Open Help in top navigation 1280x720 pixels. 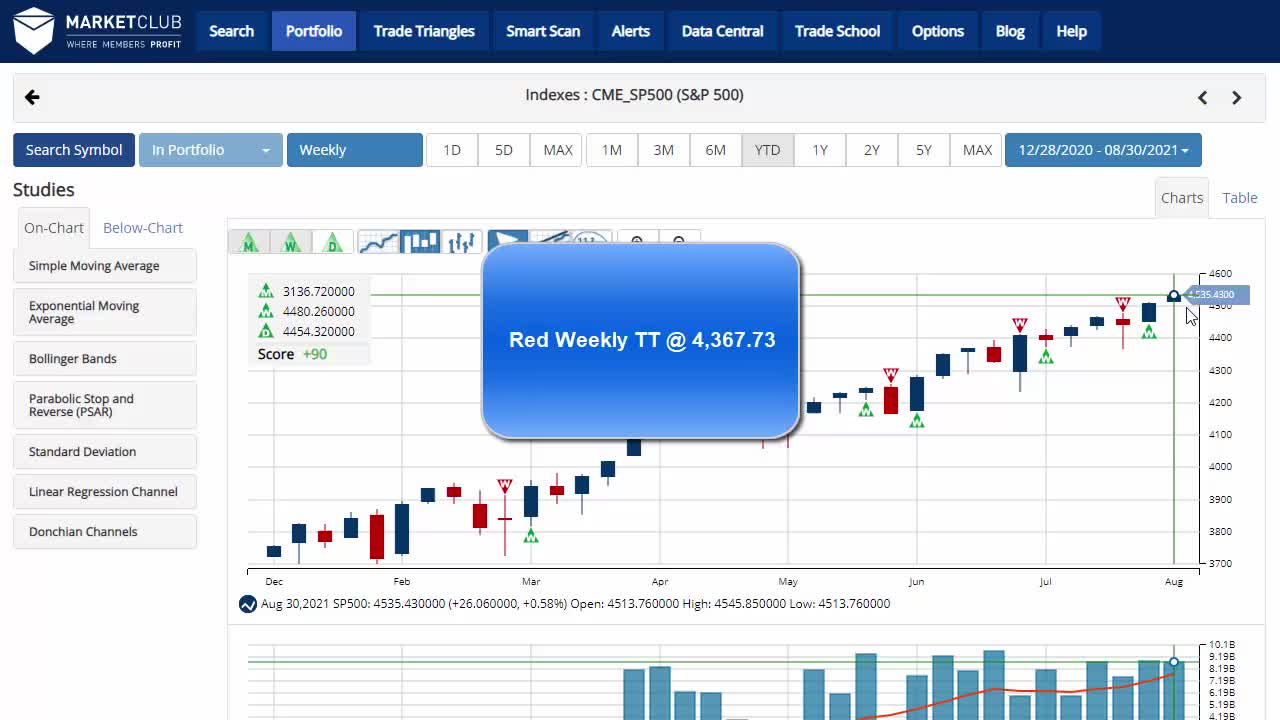1071,31
